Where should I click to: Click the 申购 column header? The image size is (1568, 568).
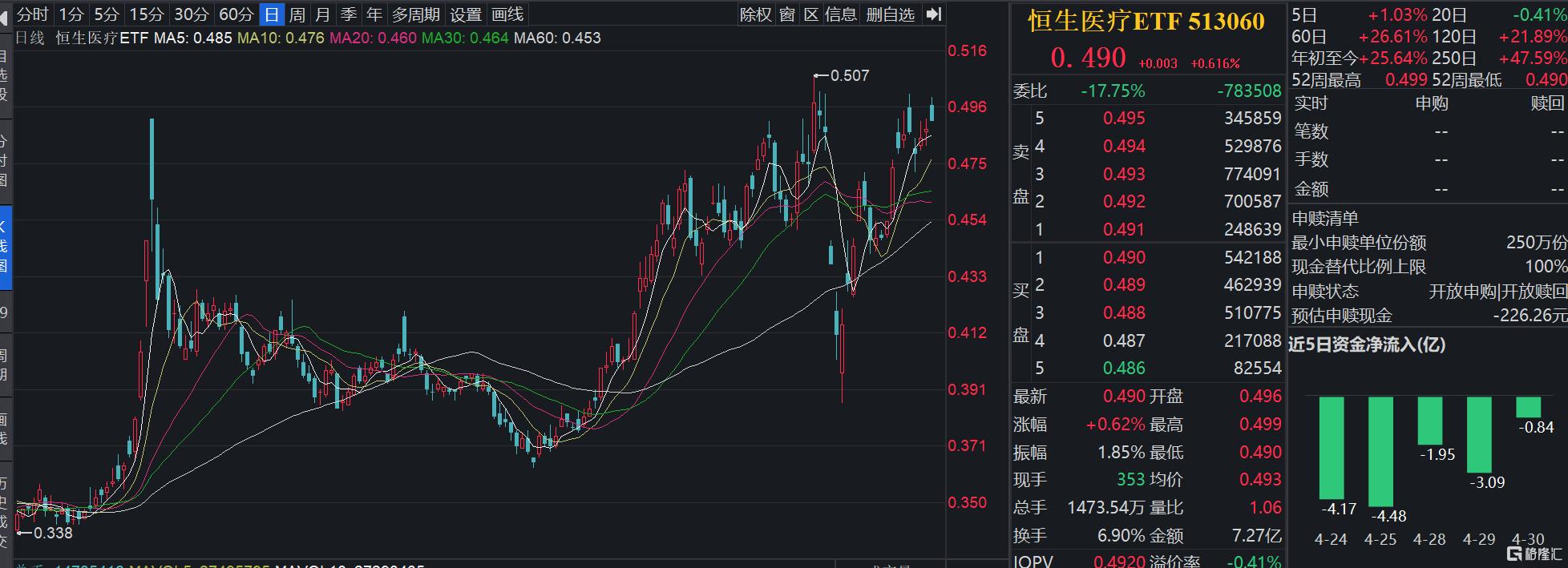click(x=1432, y=103)
